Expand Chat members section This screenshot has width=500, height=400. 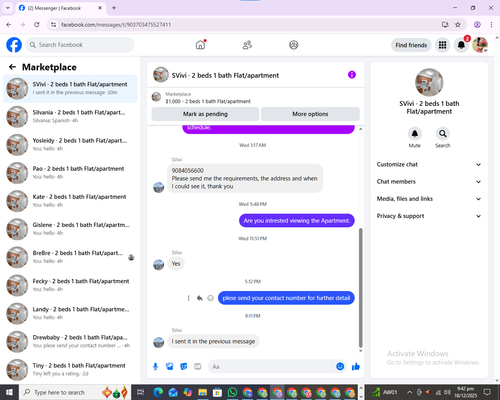(x=429, y=182)
